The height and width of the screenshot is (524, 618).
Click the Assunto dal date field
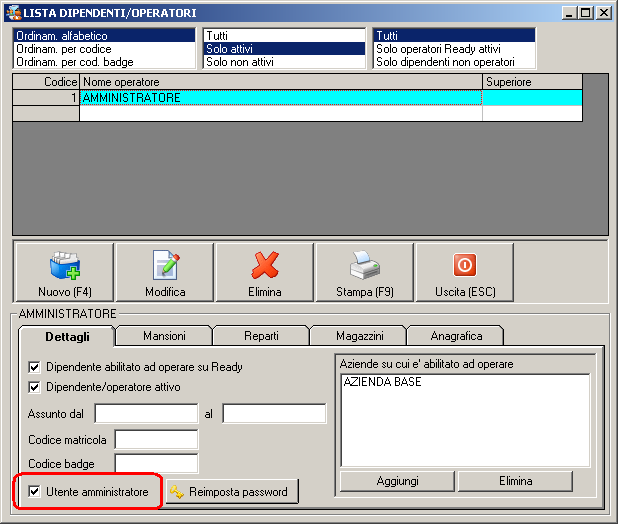click(146, 414)
